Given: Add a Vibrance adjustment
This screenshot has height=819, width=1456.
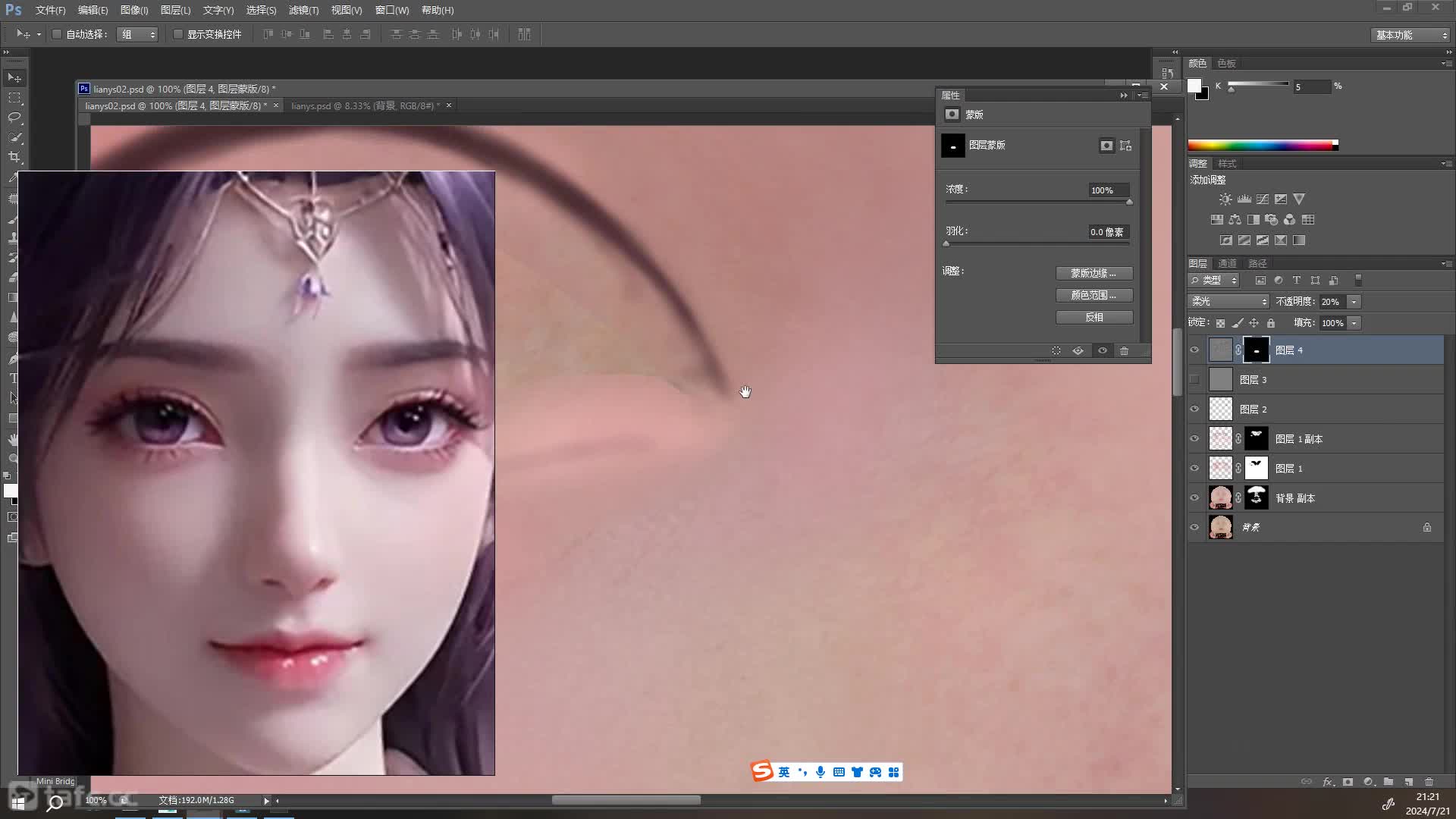Looking at the screenshot, I should point(1299,199).
